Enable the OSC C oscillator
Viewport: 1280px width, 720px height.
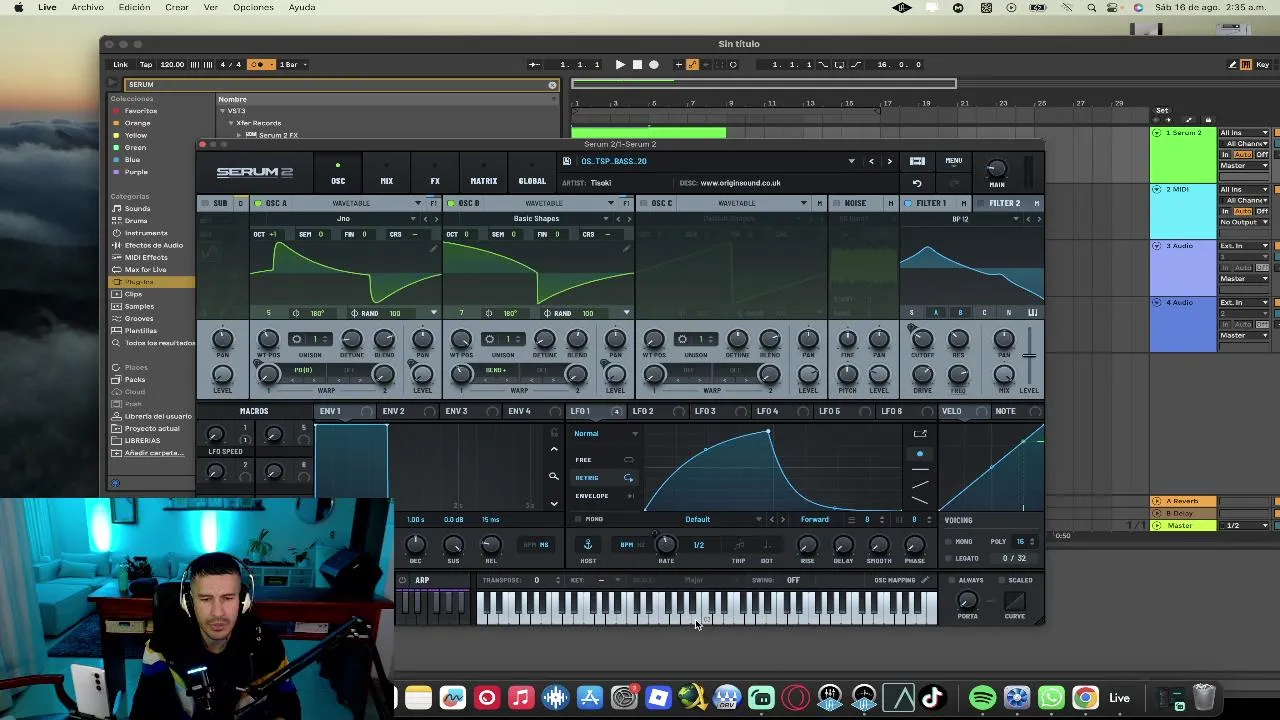[x=644, y=203]
